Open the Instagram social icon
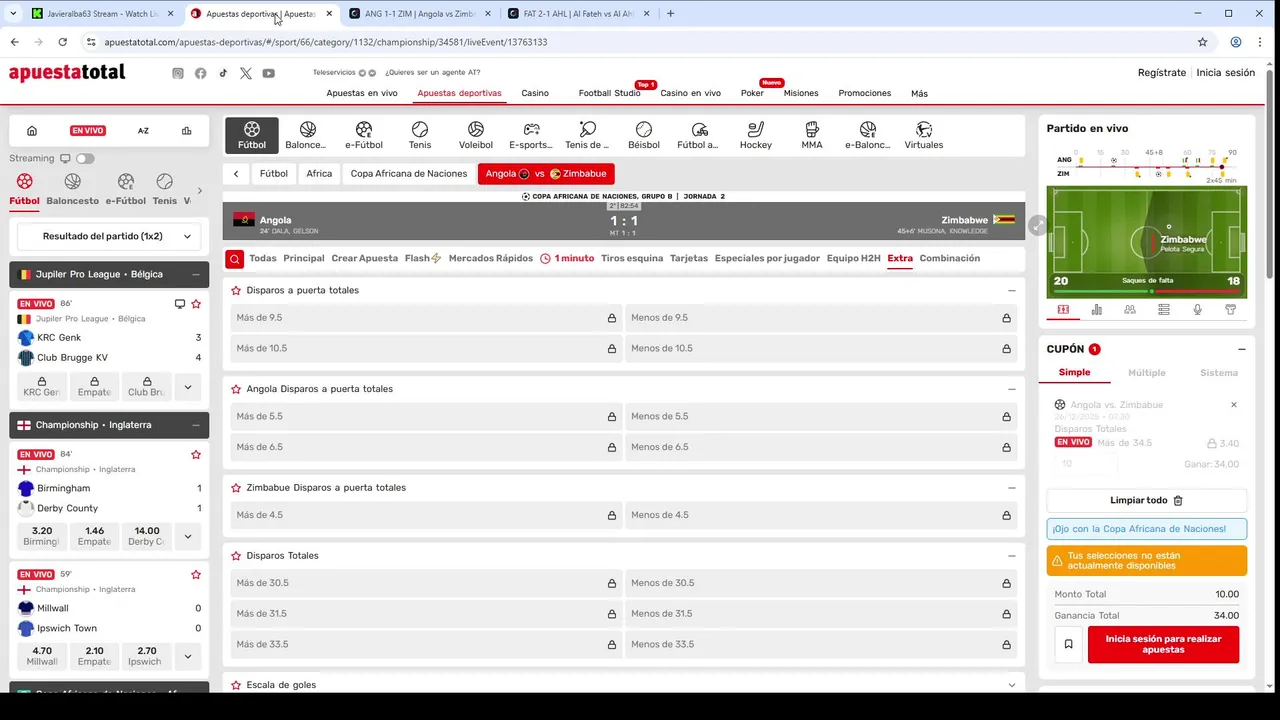 pos(178,73)
